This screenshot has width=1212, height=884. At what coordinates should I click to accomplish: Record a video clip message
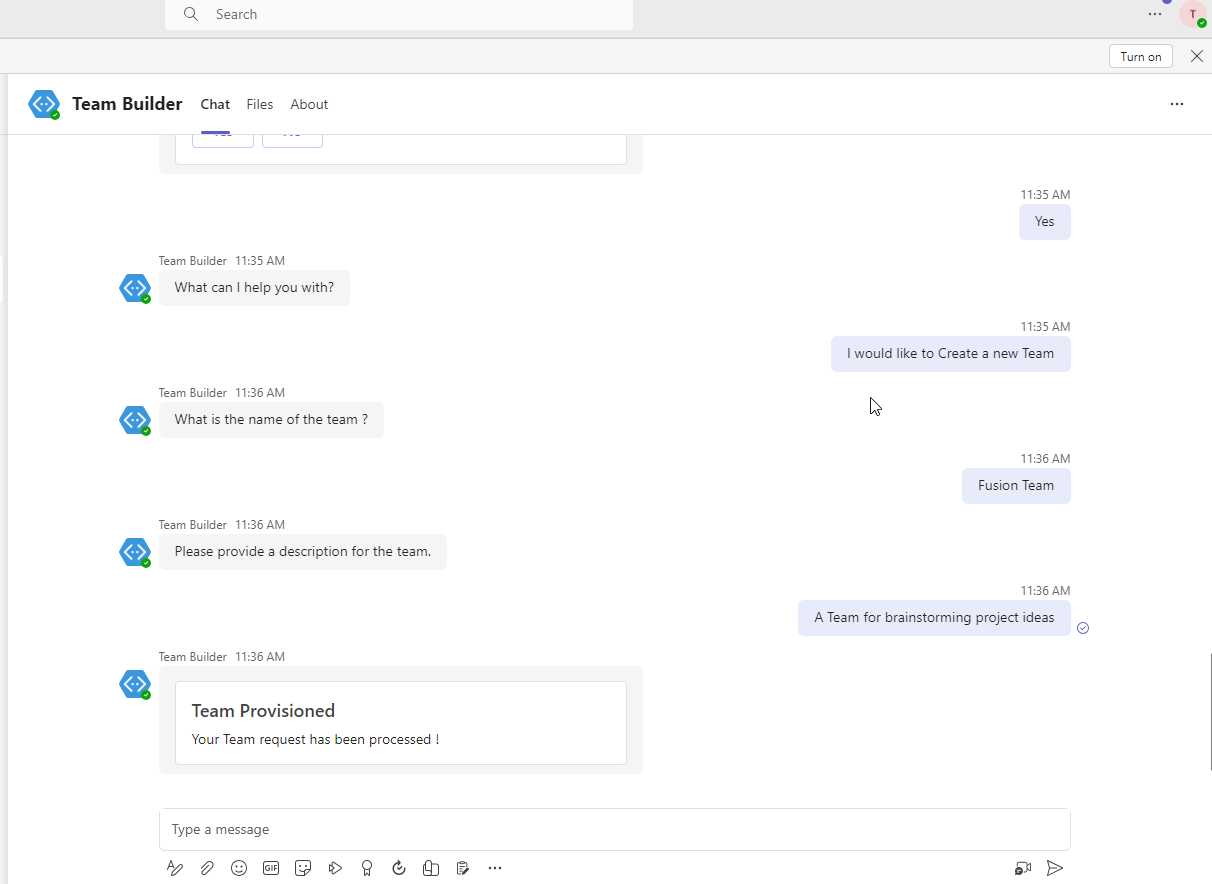[1022, 868]
